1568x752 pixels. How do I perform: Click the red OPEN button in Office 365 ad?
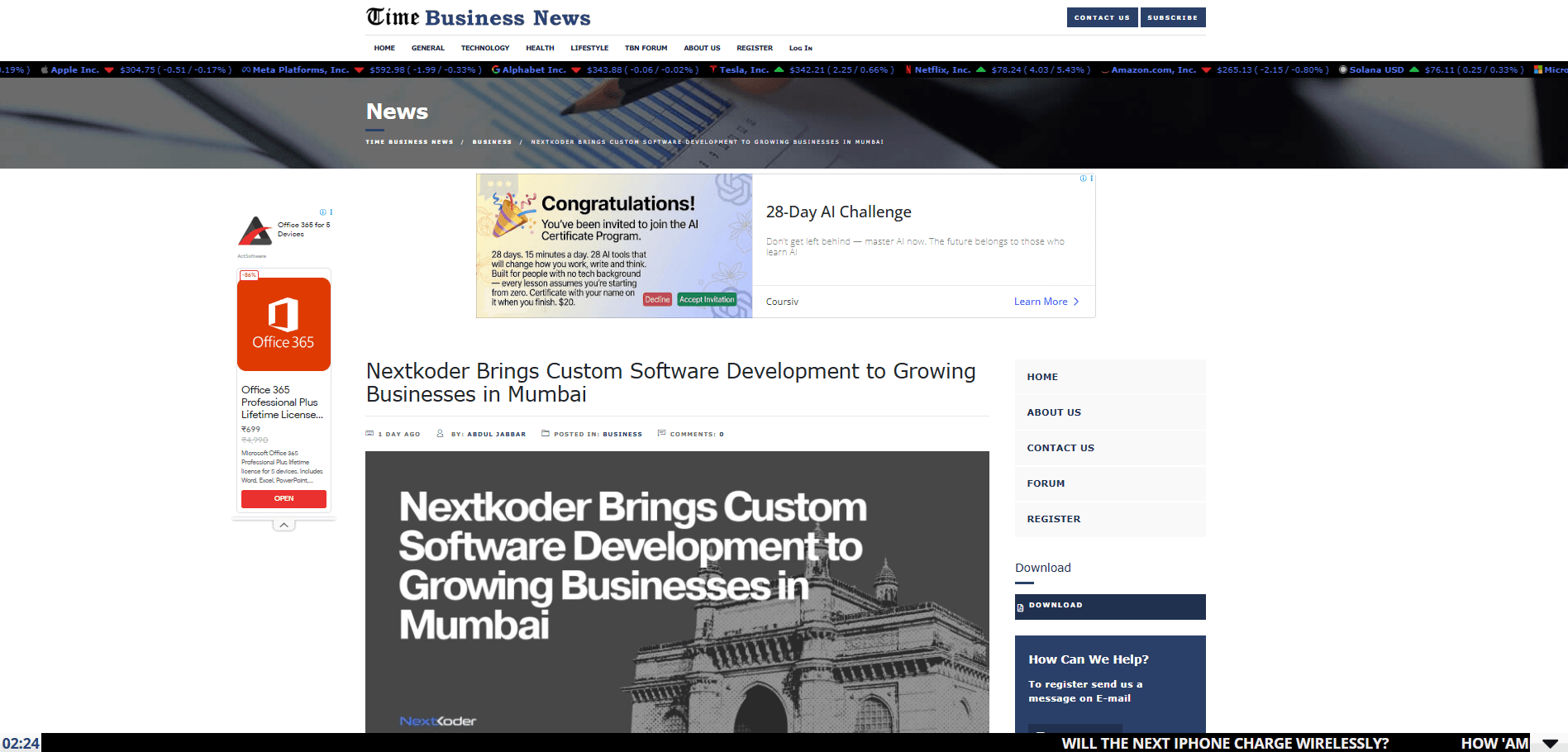point(284,498)
